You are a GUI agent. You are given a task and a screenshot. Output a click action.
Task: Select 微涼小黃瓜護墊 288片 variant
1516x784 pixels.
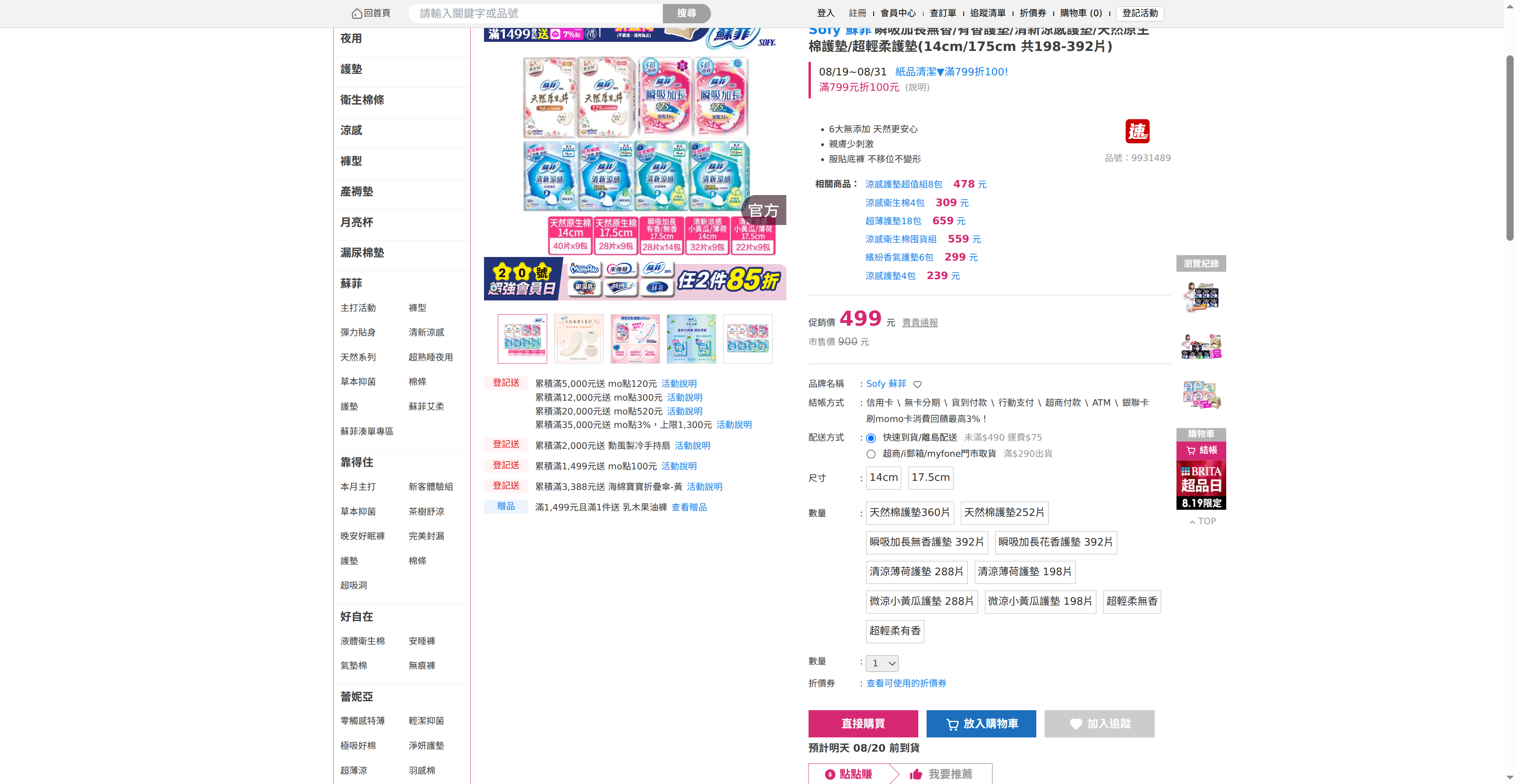tap(921, 602)
